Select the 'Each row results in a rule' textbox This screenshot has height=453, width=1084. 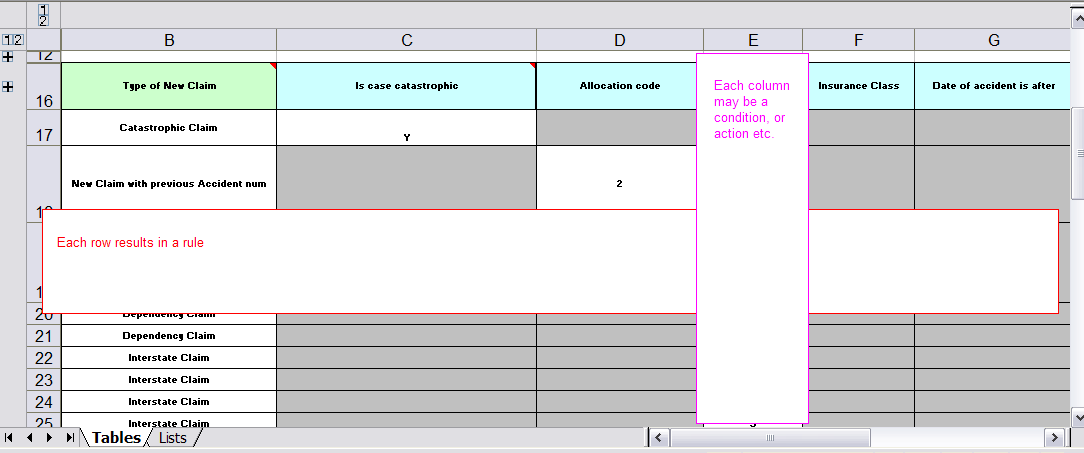(550, 261)
